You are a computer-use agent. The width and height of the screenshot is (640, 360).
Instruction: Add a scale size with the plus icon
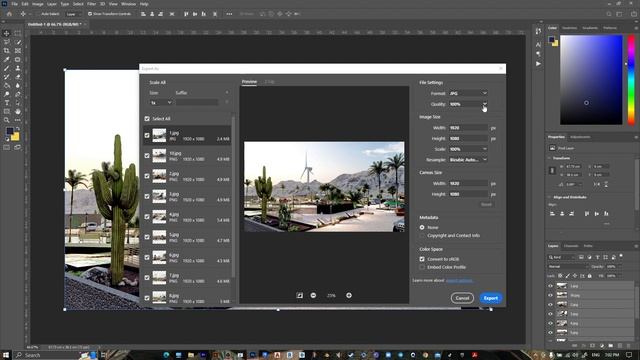pos(227,93)
